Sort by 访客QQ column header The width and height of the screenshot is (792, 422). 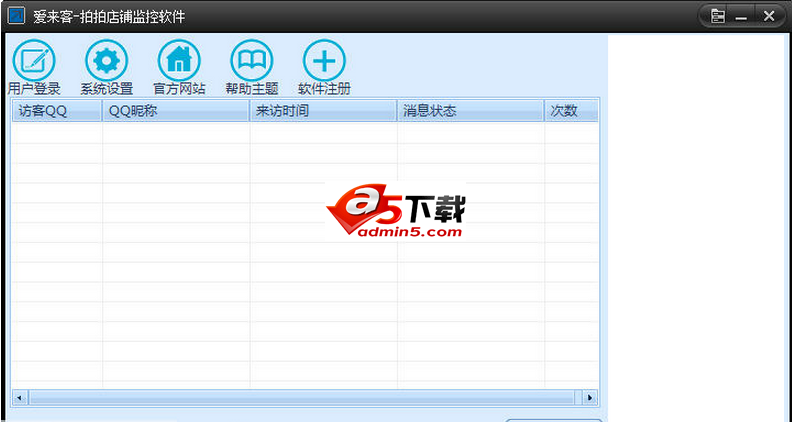click(x=57, y=111)
